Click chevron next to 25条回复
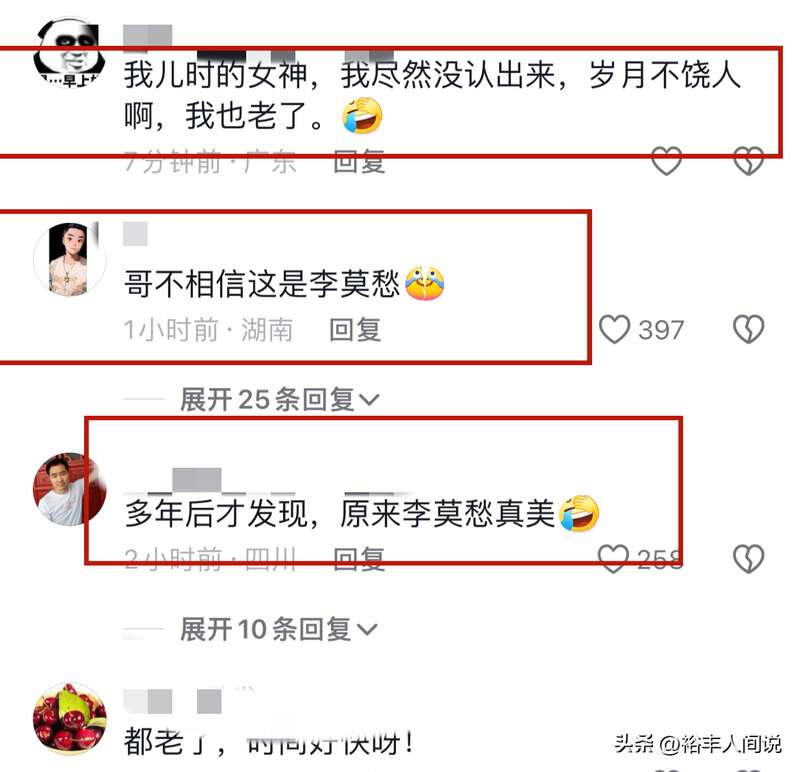 pos(369,400)
